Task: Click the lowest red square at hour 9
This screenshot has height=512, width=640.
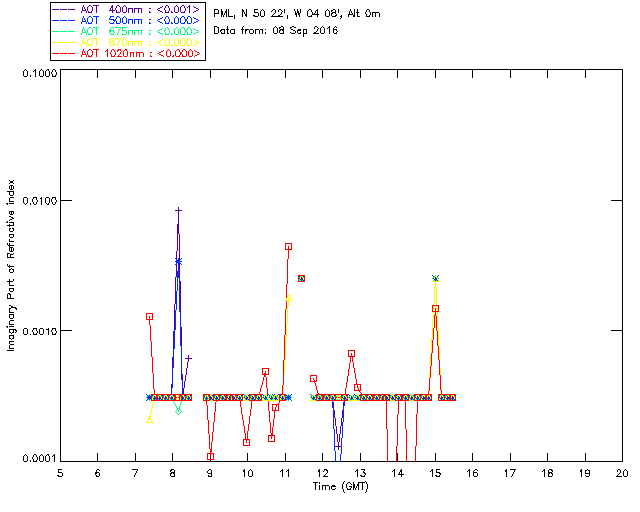Action: 210,456
